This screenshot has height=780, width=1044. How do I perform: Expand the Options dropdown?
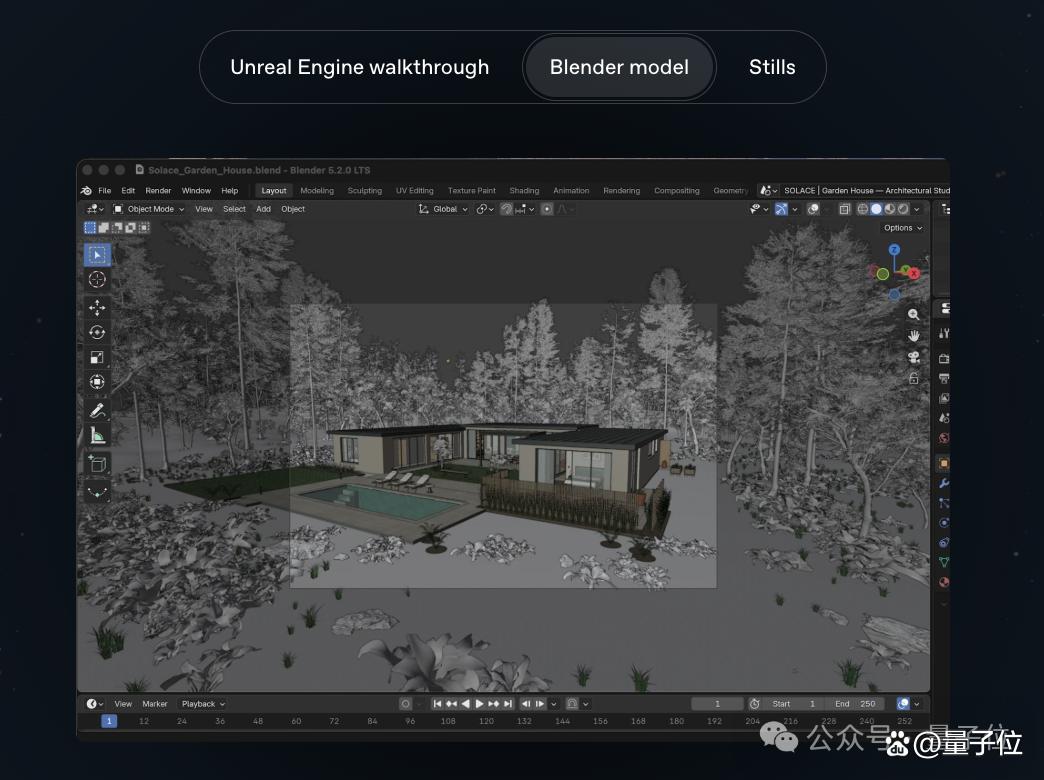(x=903, y=228)
